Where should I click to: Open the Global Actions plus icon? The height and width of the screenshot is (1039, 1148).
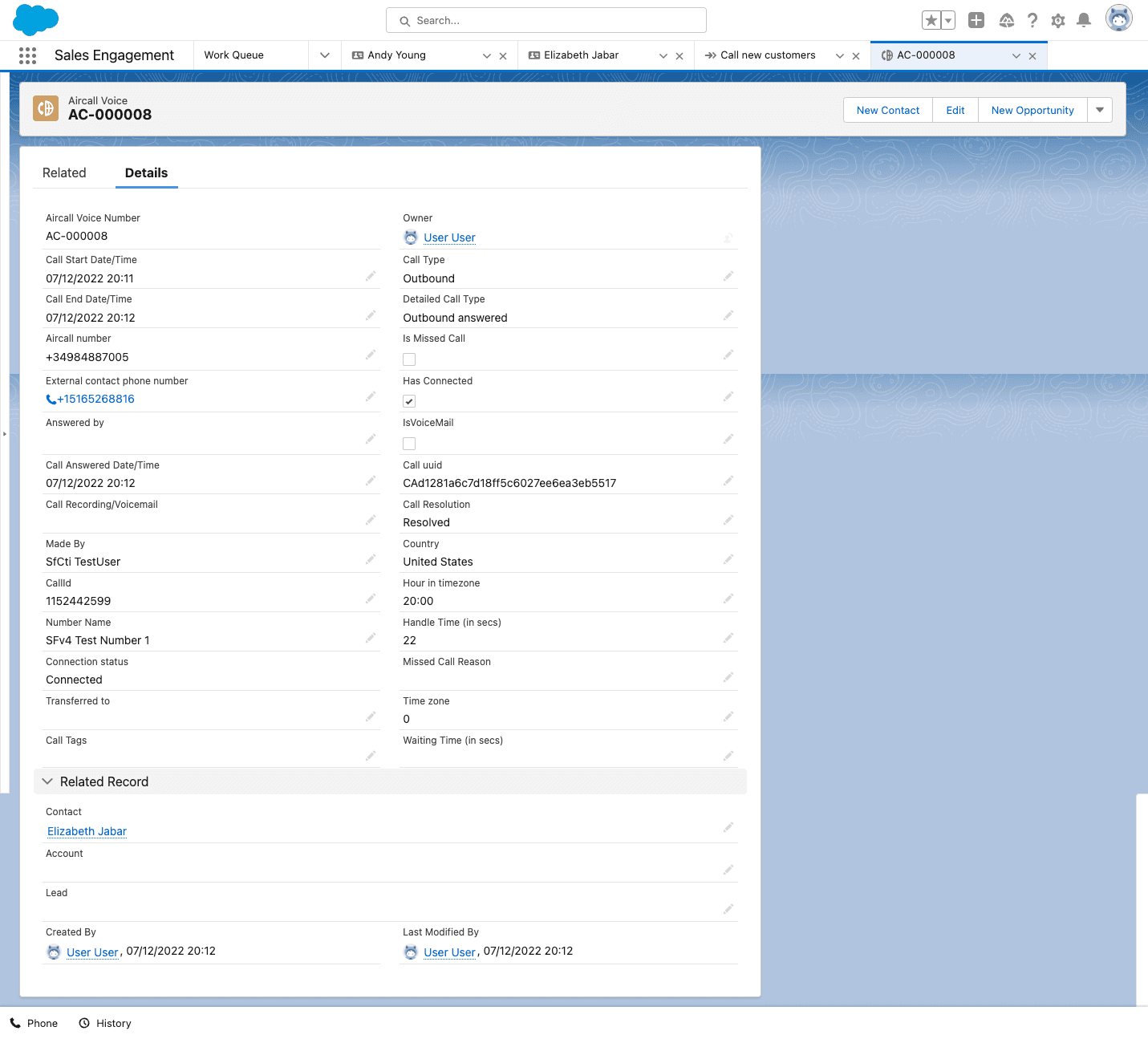pos(976,21)
